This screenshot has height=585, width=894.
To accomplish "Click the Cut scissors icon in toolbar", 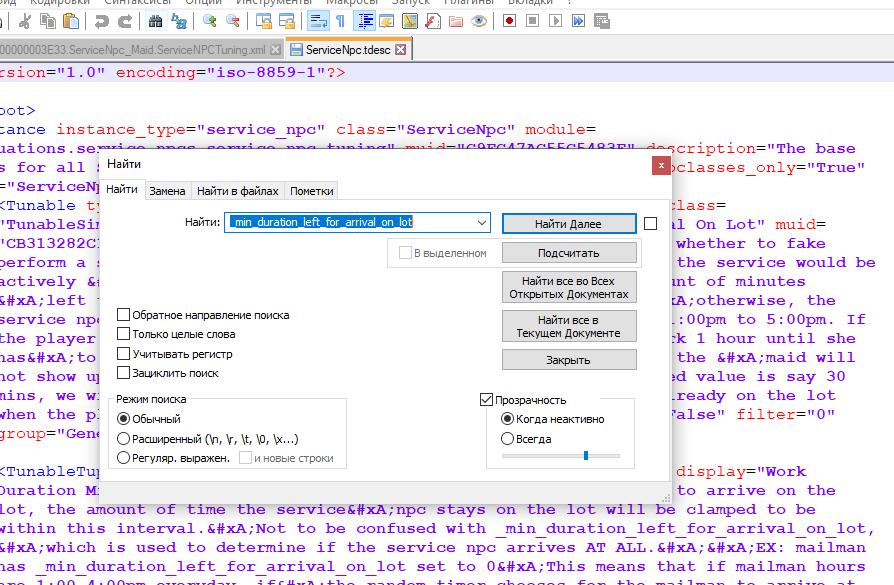I will (23, 20).
